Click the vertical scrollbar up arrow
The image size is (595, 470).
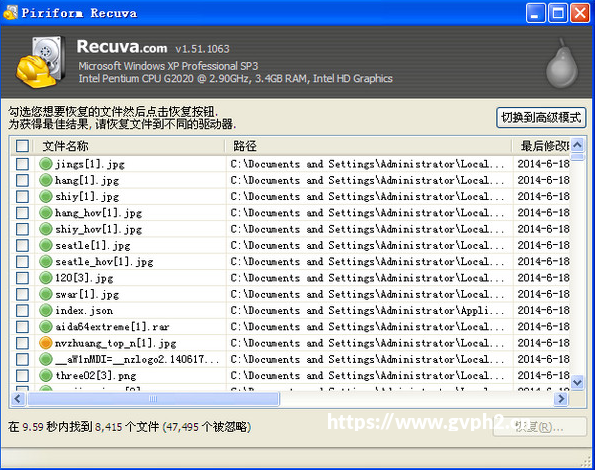[x=577, y=145]
